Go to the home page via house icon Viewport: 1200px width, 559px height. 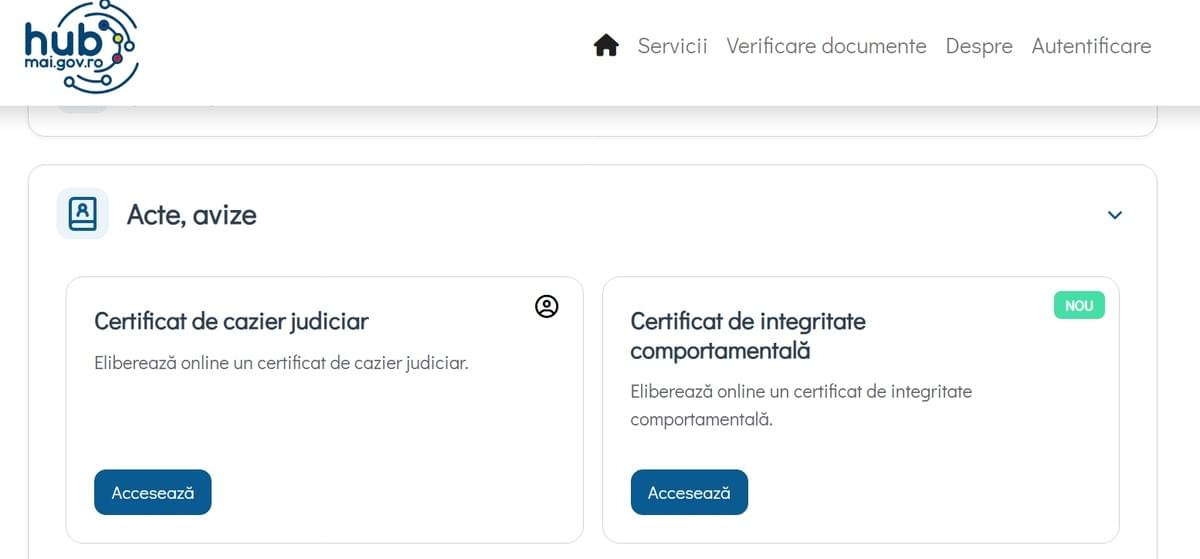click(x=606, y=46)
